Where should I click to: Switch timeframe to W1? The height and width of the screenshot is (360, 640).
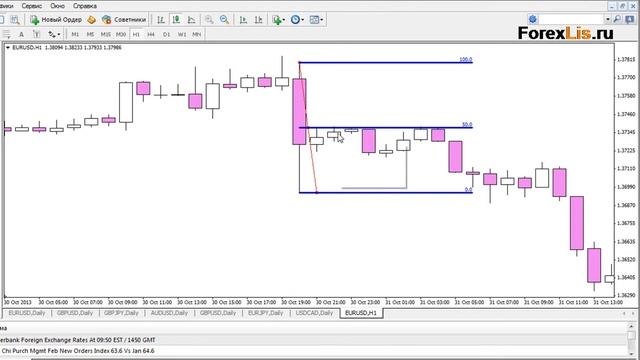pos(182,35)
